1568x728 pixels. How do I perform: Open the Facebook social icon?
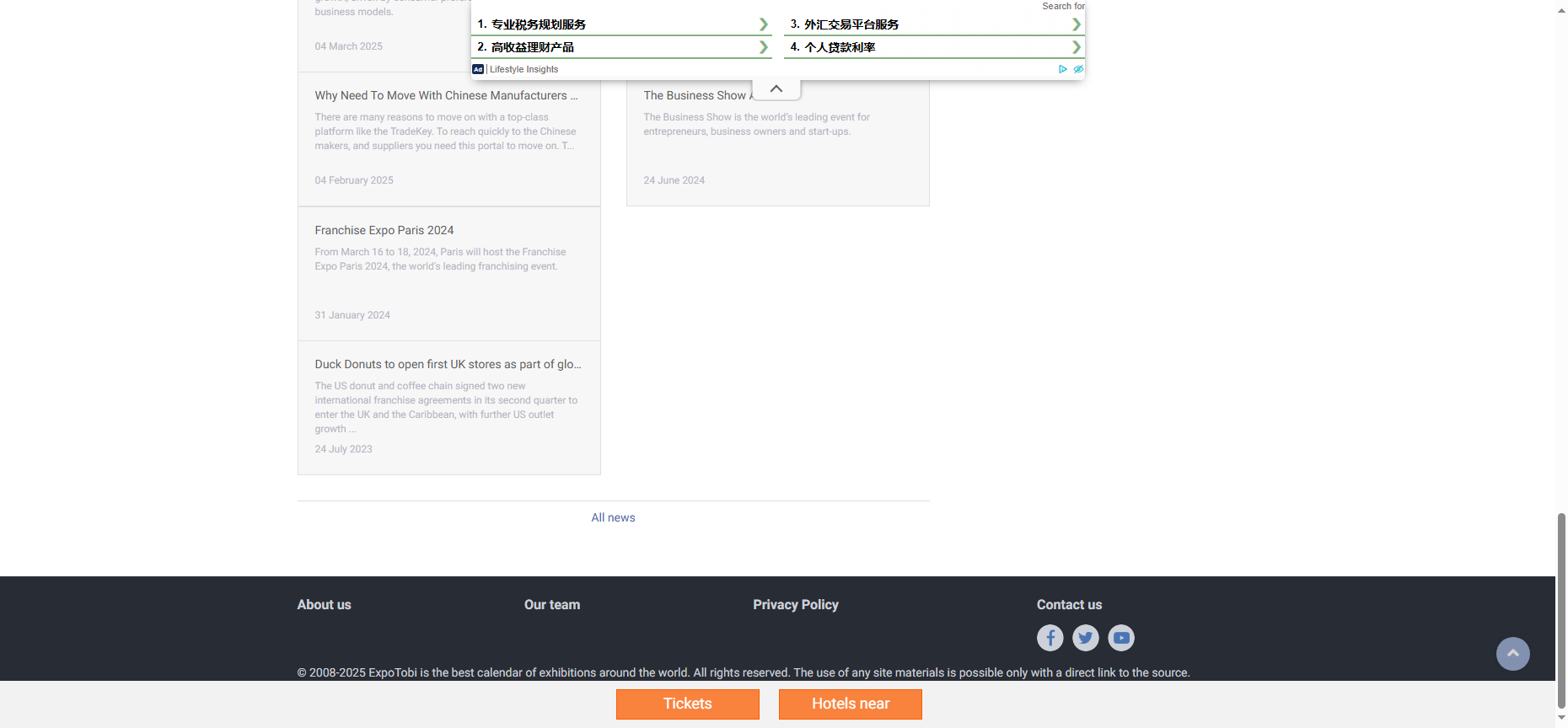[1050, 638]
